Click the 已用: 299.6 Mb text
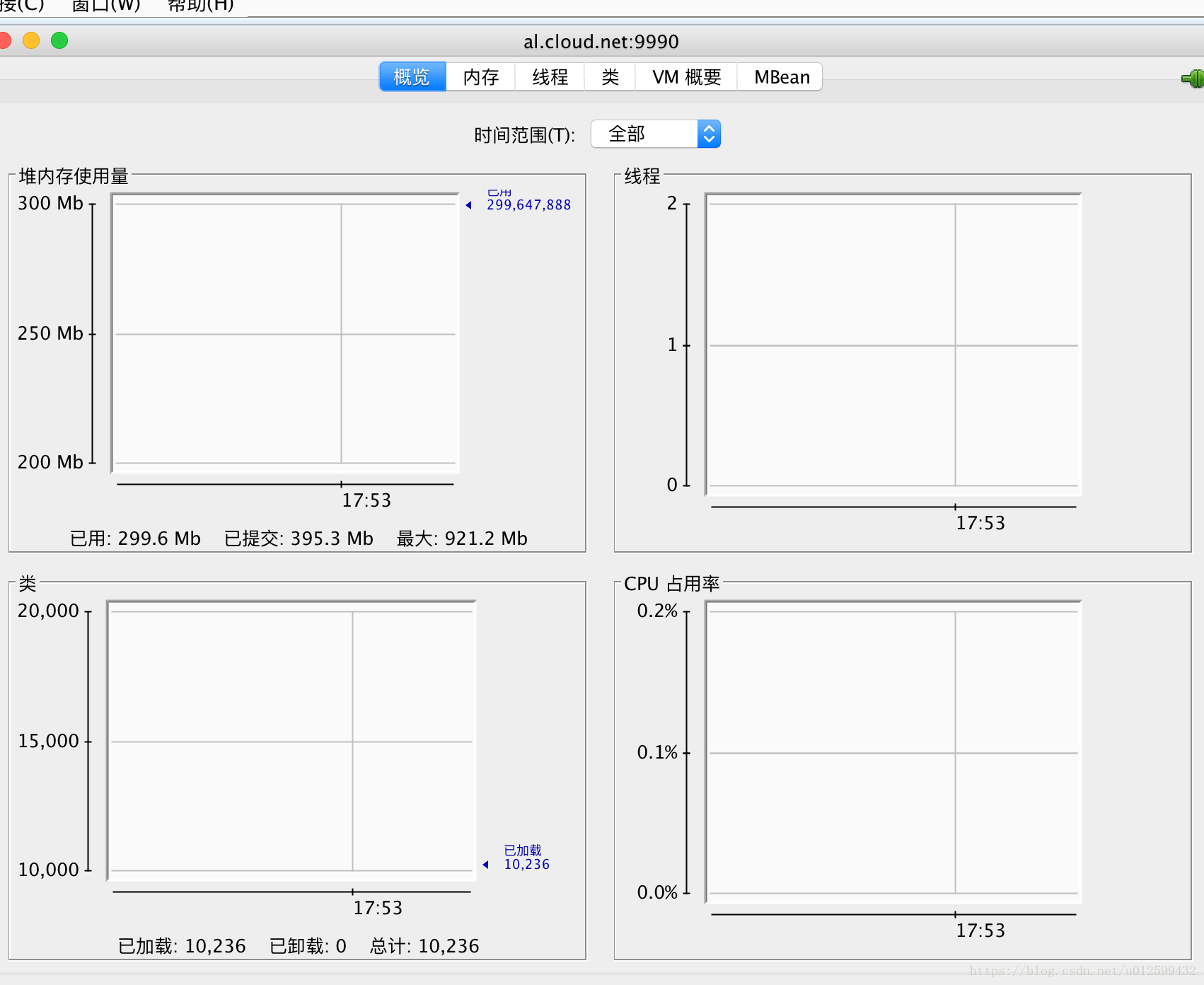1204x985 pixels. pyautogui.click(x=135, y=538)
